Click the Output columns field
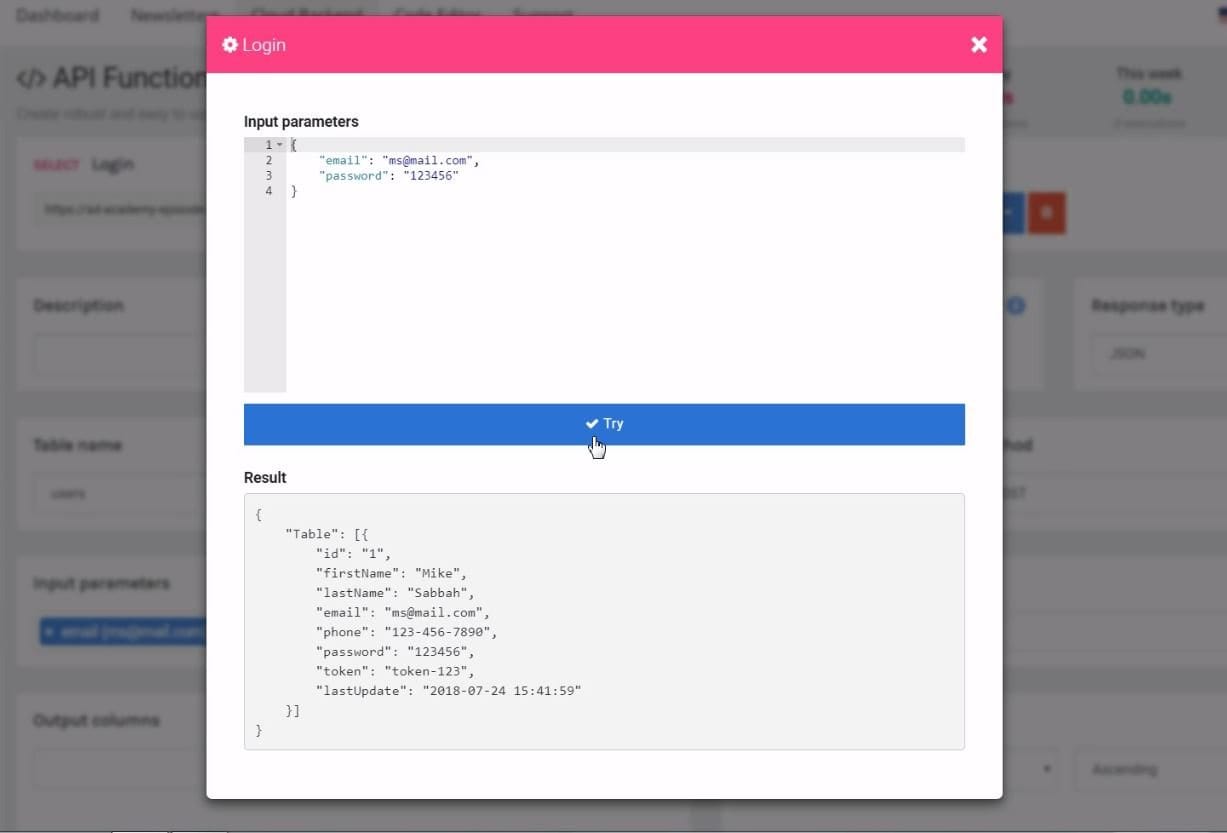The height and width of the screenshot is (833, 1227). (120, 769)
